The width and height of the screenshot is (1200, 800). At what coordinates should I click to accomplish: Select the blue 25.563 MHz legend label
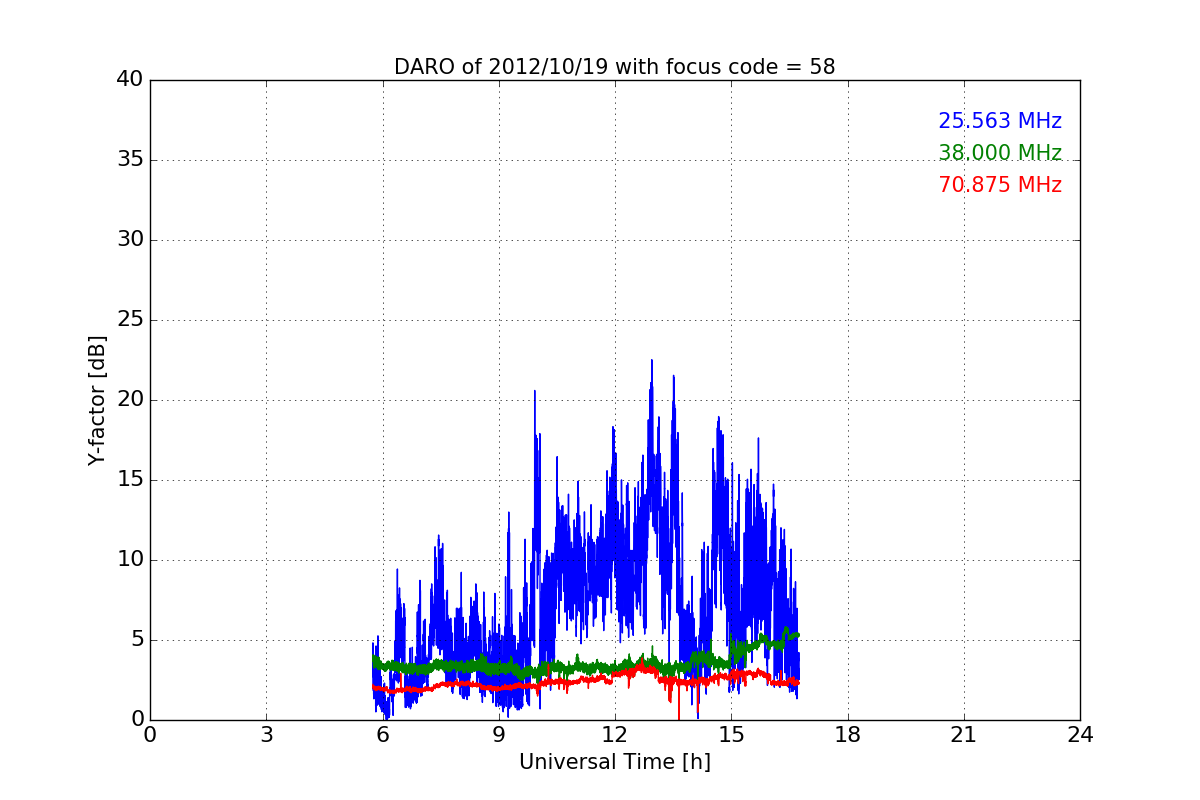pos(1000,121)
